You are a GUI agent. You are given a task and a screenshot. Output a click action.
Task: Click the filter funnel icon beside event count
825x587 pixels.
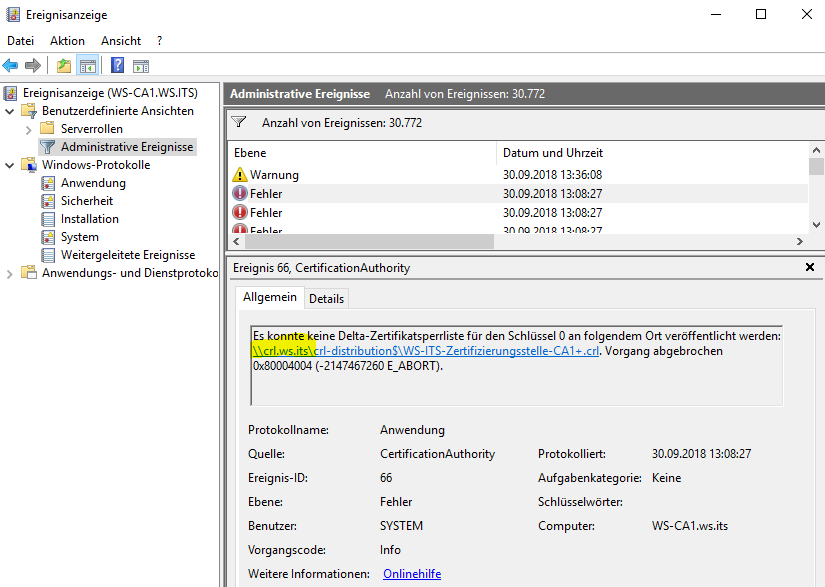point(239,122)
